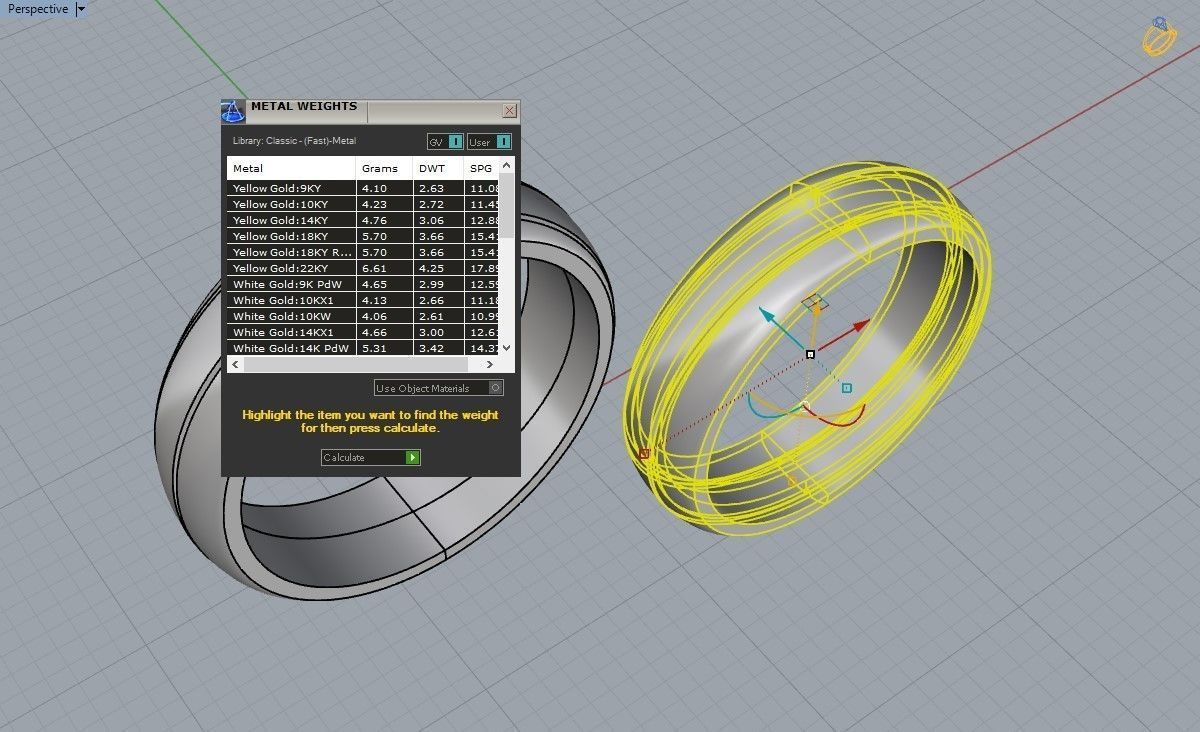Select the White Gold:14KX1 row
1200x732 pixels.
point(363,332)
